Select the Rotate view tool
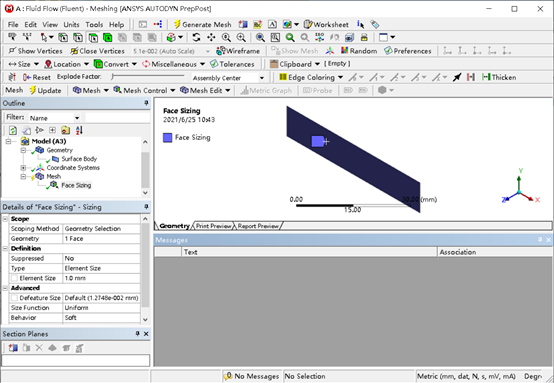 click(x=196, y=37)
